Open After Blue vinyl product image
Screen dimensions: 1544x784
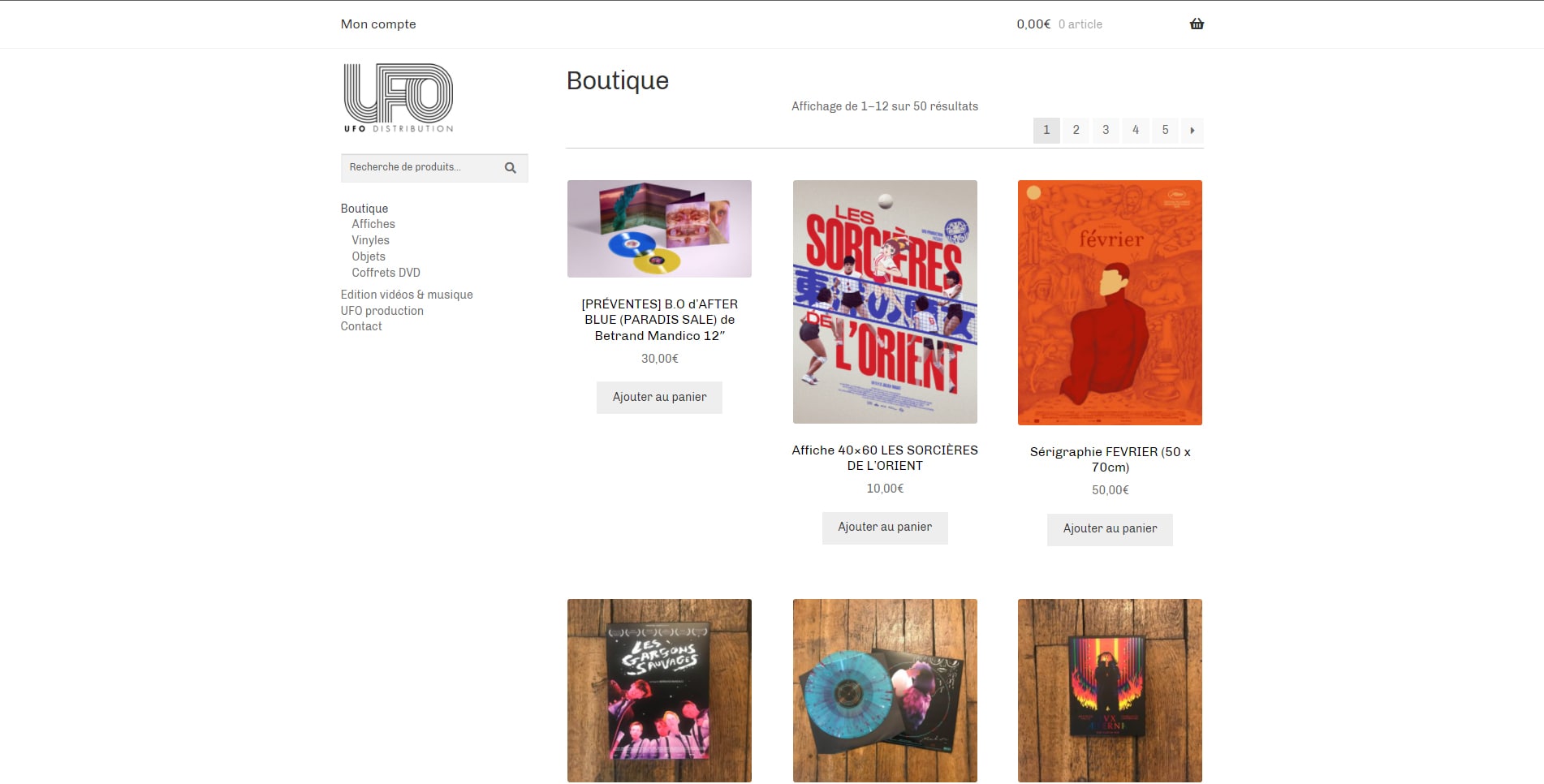tap(659, 229)
